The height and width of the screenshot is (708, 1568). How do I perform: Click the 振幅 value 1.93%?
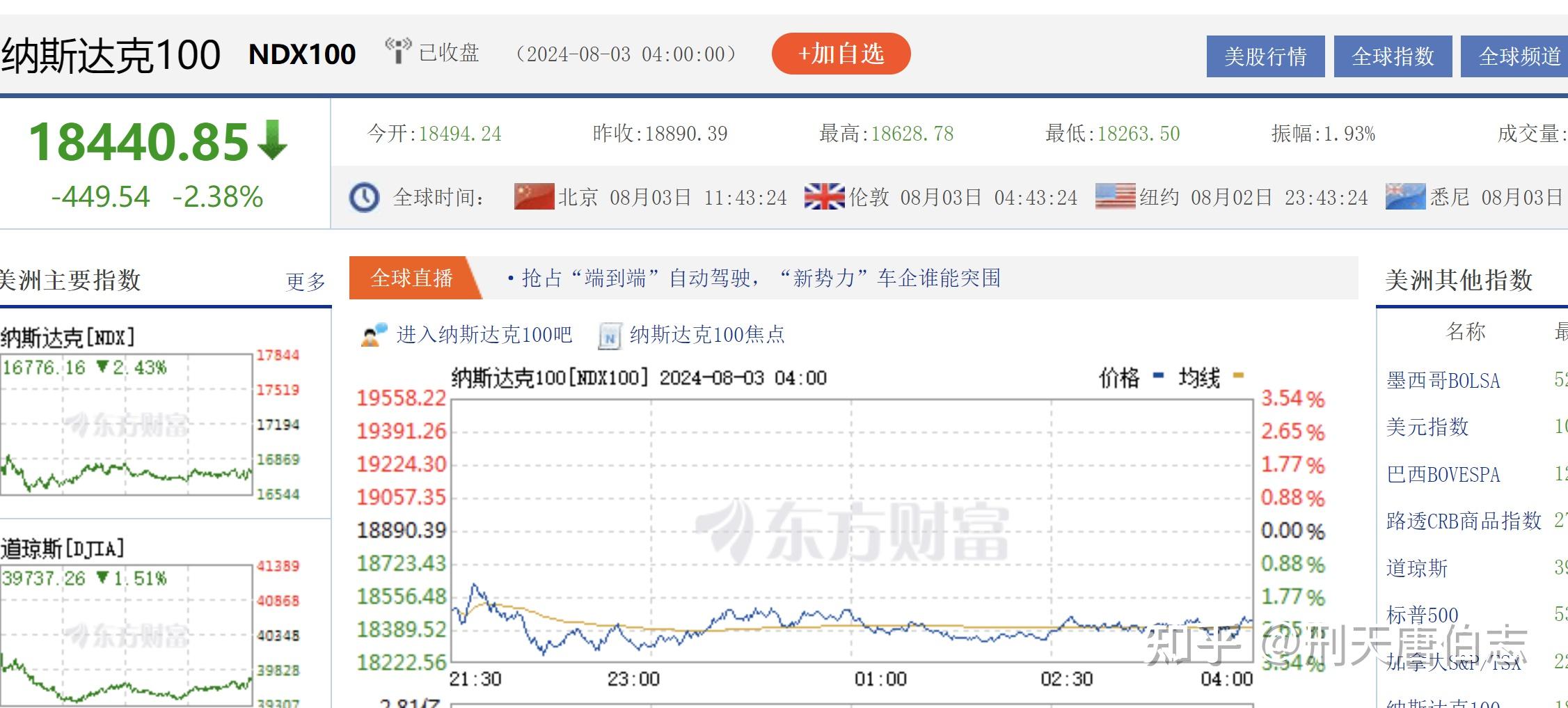(x=1349, y=134)
